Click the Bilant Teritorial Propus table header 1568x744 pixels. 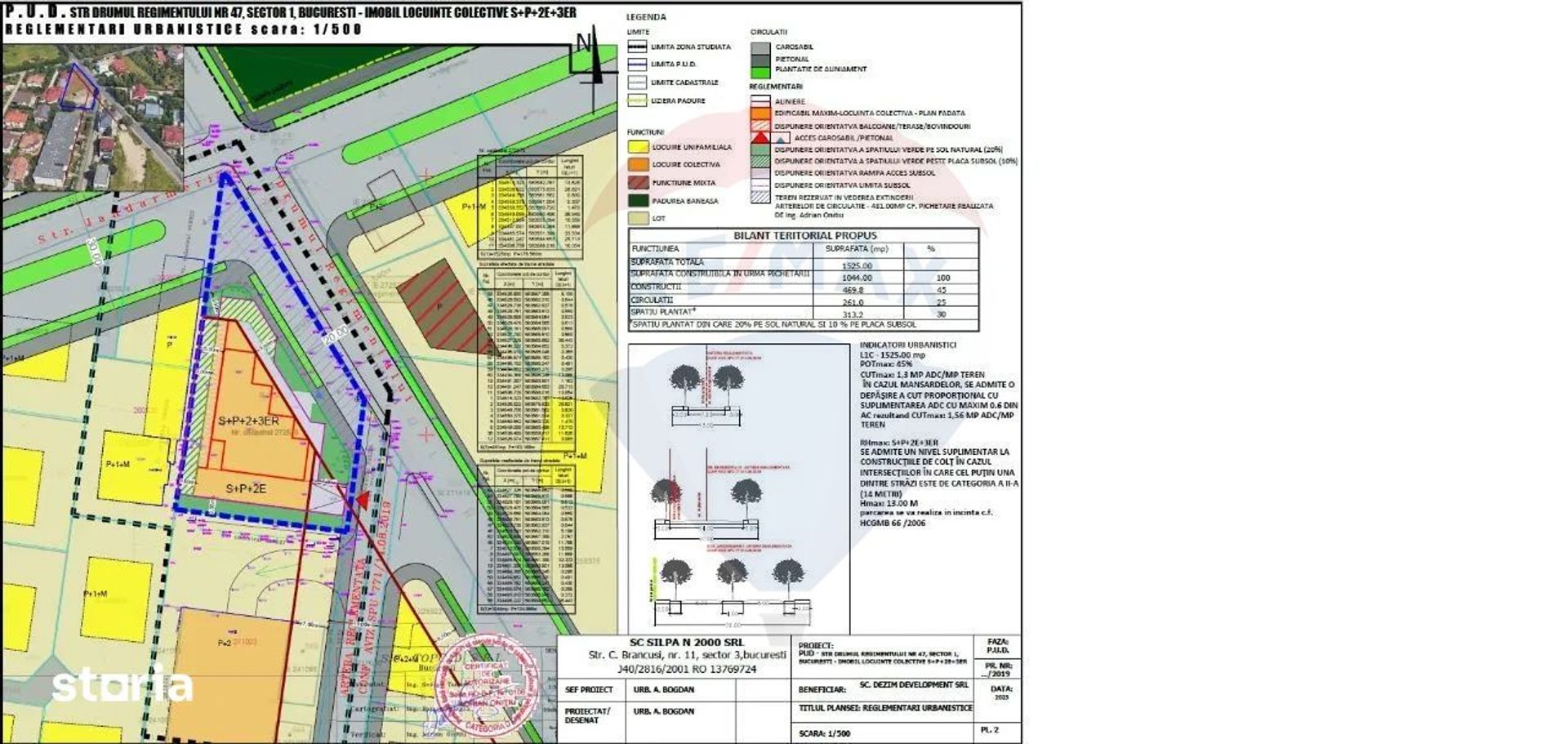[804, 235]
